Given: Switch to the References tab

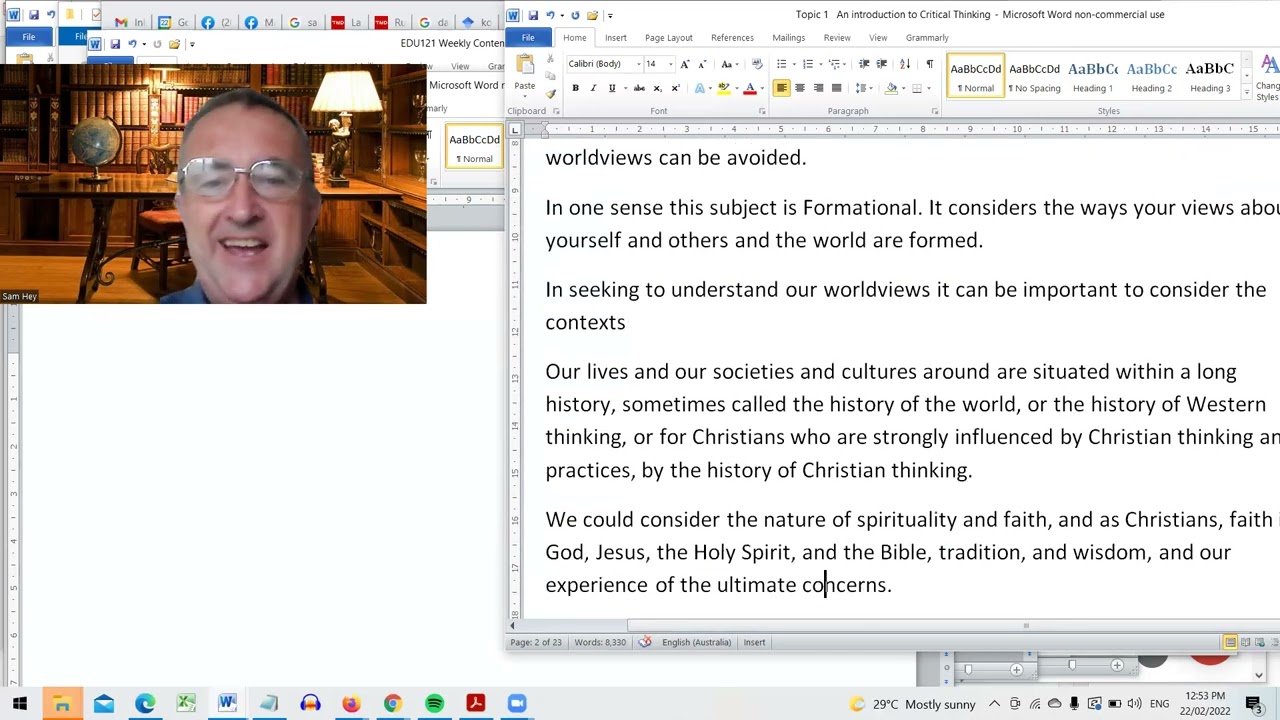Looking at the screenshot, I should [x=732, y=38].
